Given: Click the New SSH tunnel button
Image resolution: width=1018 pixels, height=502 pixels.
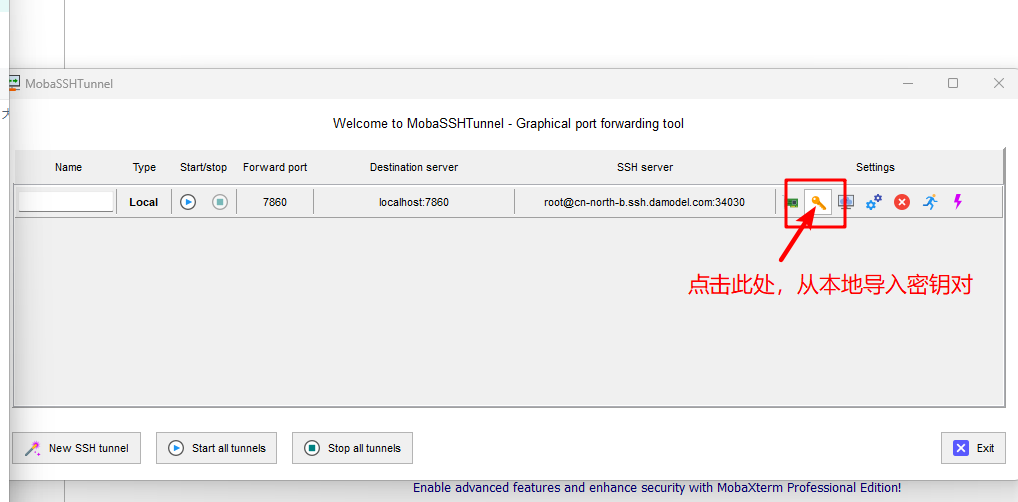Looking at the screenshot, I should click(77, 448).
